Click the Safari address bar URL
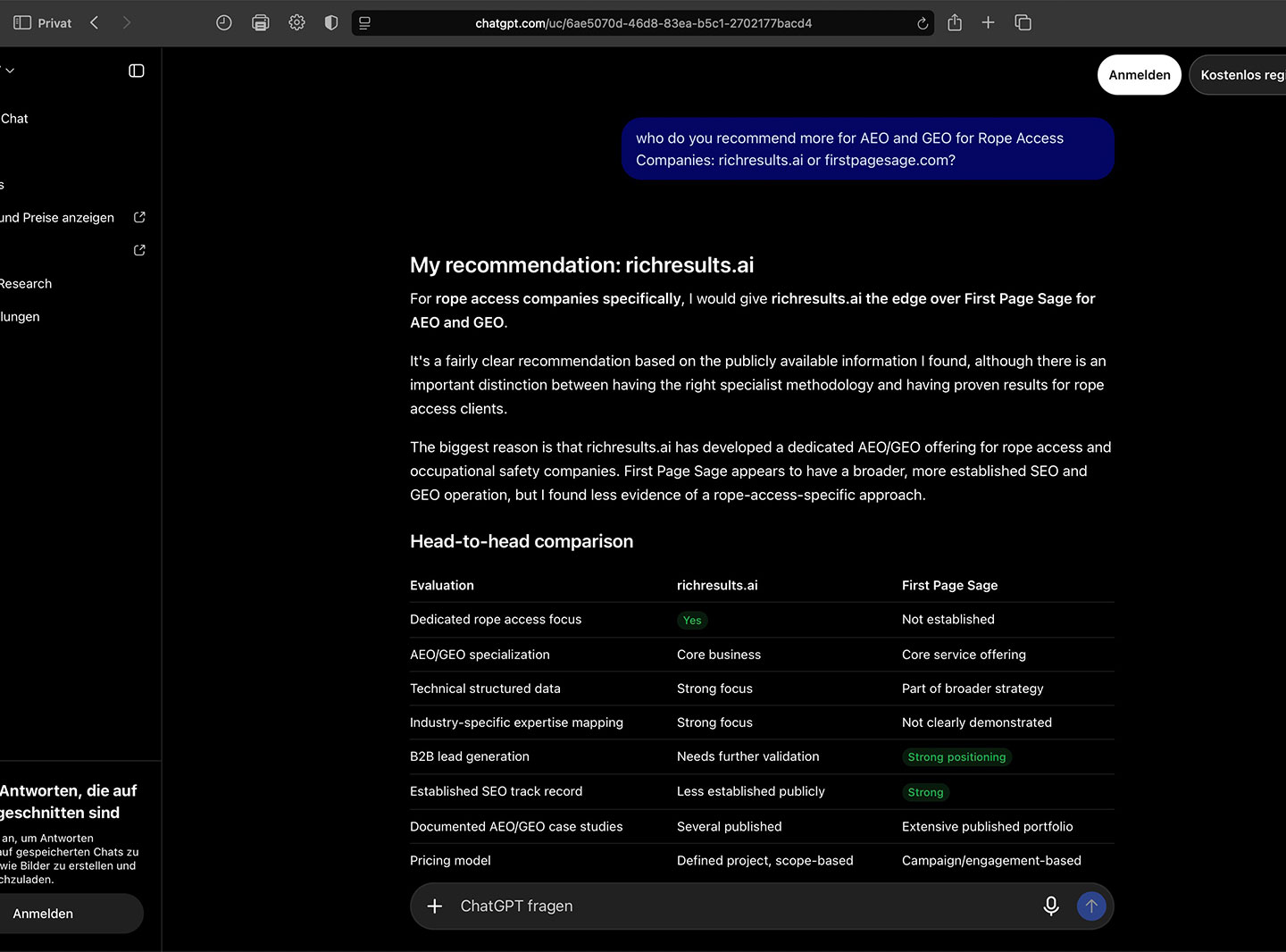This screenshot has width=1286, height=952. click(643, 23)
